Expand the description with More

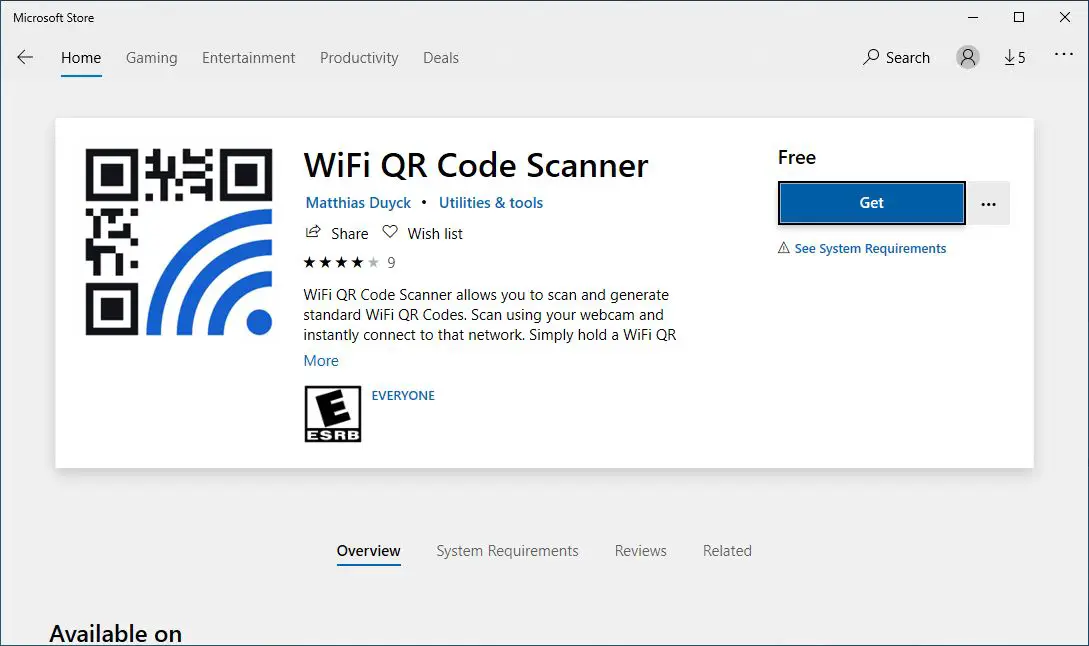321,361
